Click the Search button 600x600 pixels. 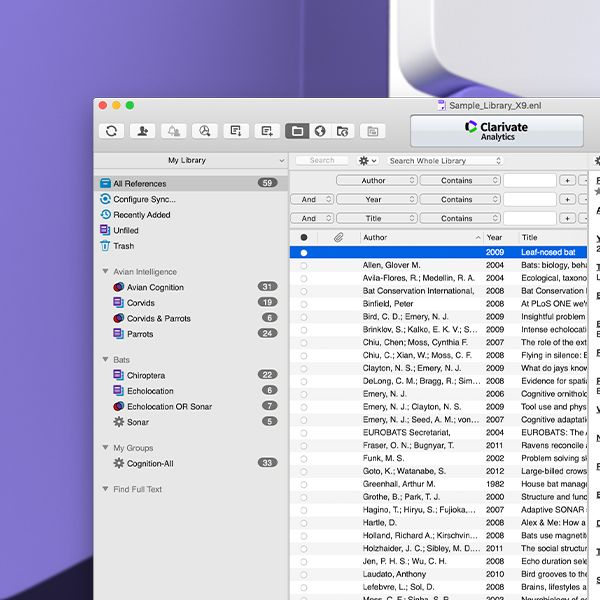pos(322,160)
